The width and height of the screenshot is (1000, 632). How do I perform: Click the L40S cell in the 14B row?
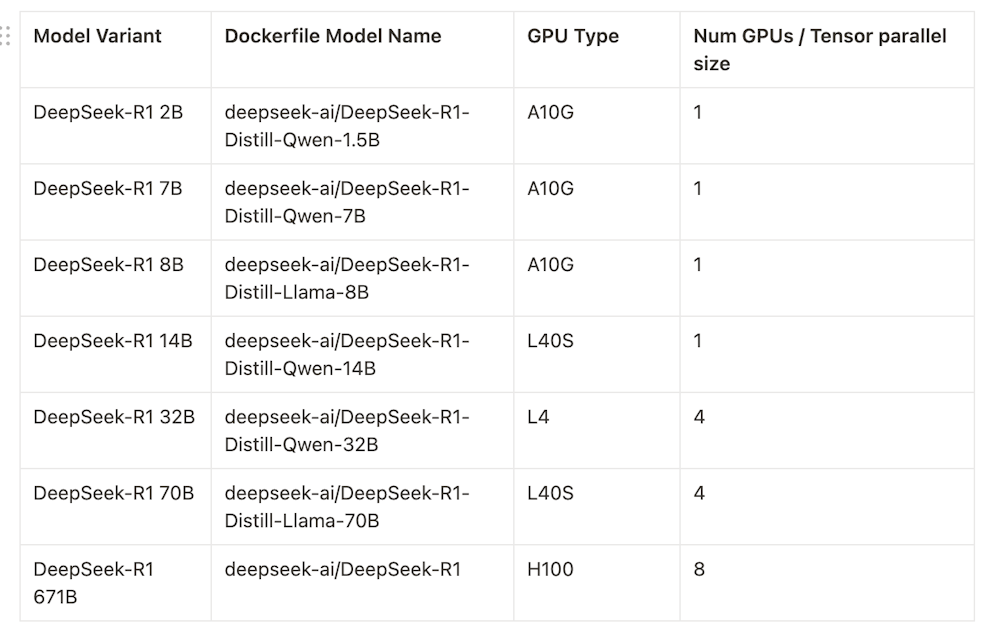pos(597,355)
